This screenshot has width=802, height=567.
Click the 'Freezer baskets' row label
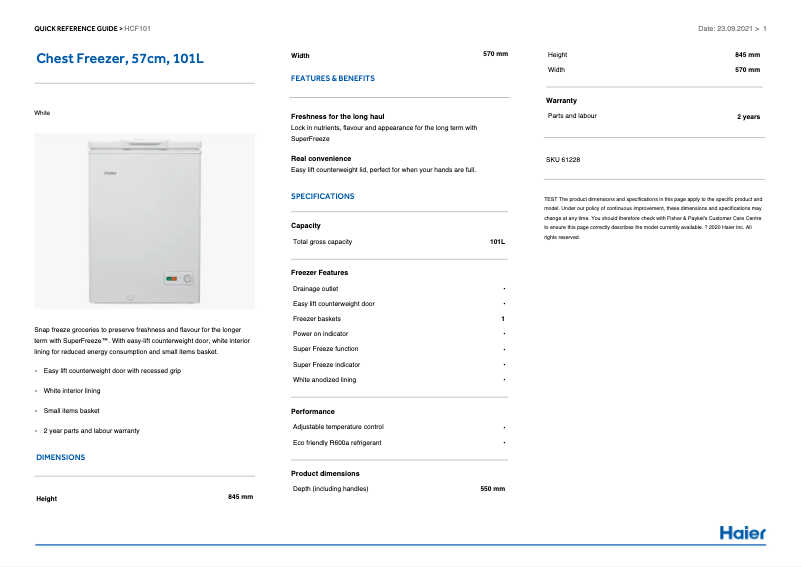click(317, 319)
